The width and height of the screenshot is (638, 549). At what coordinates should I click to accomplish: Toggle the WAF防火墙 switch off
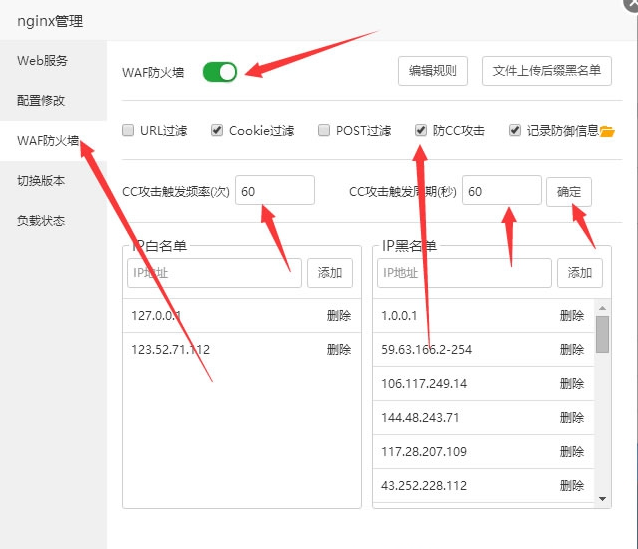(220, 71)
